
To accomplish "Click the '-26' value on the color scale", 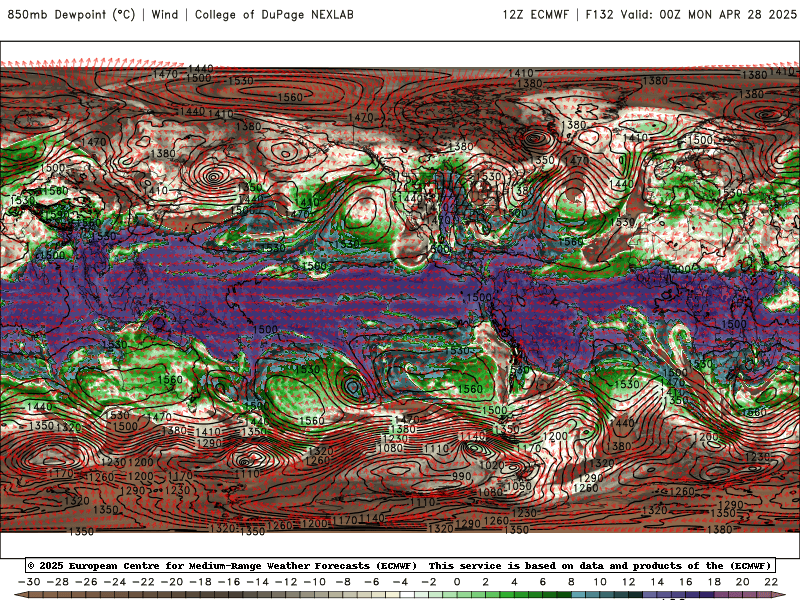I will (86, 582).
